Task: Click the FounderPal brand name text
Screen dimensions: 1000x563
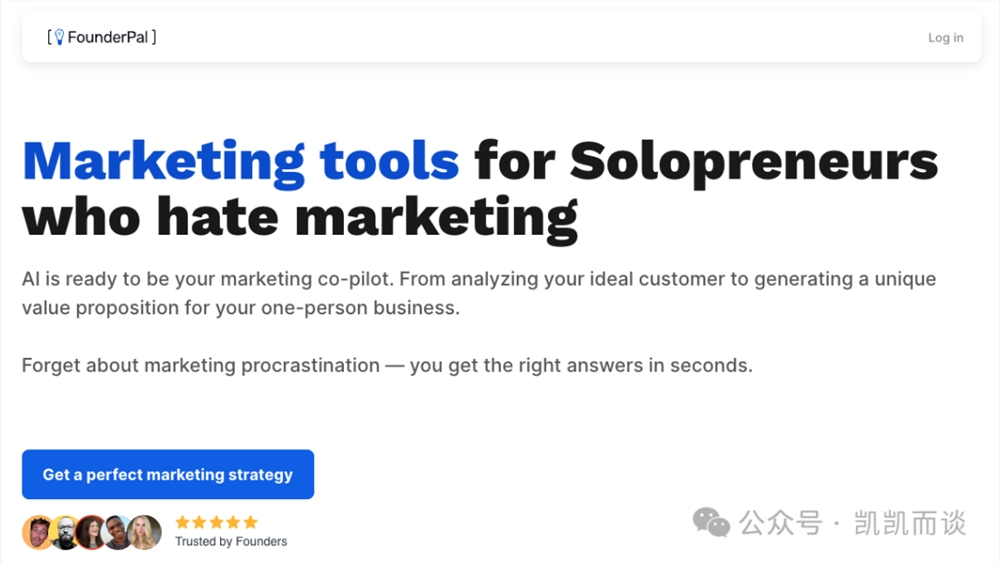Action: tap(108, 37)
